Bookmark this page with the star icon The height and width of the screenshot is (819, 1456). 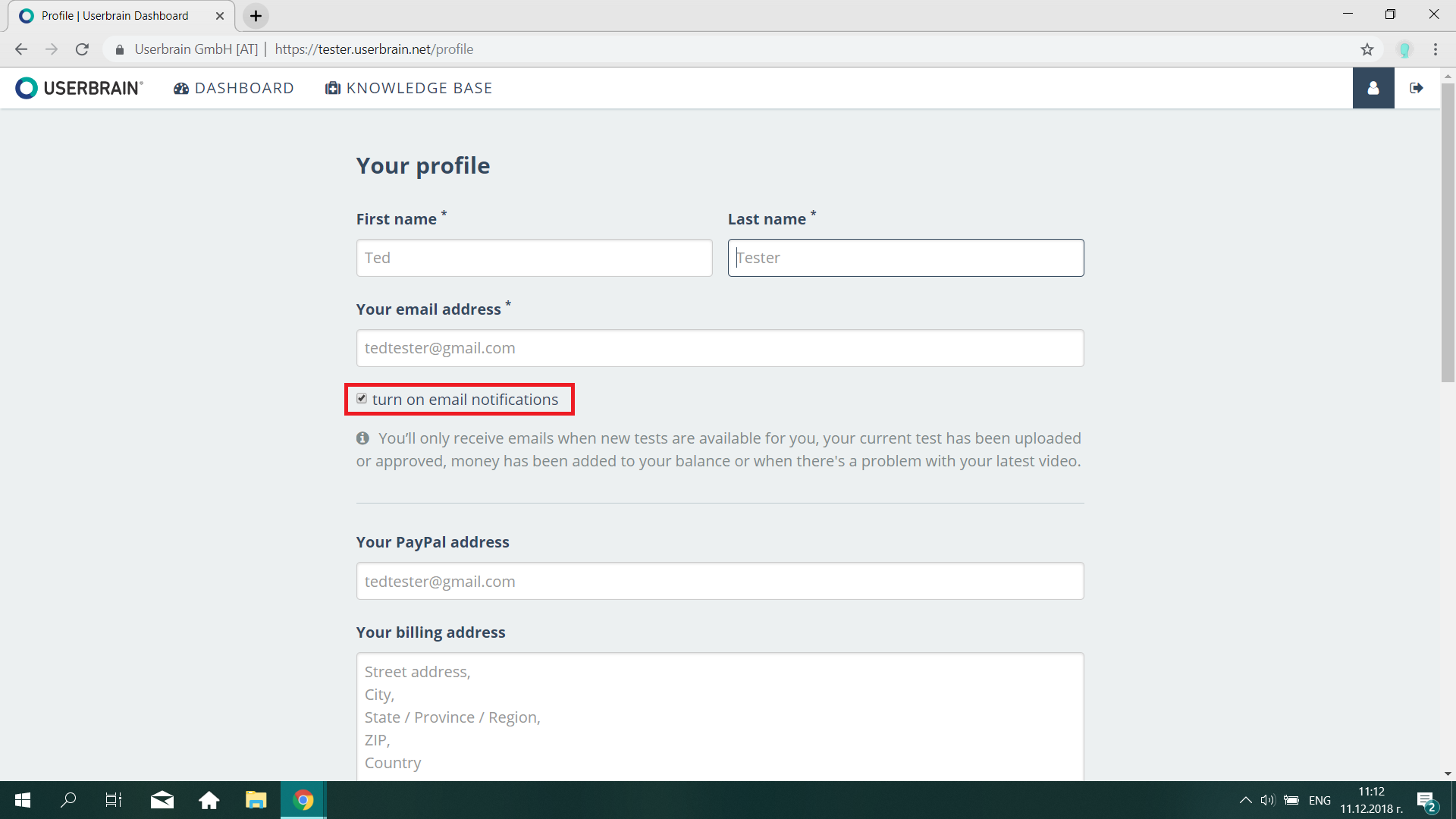(1367, 49)
